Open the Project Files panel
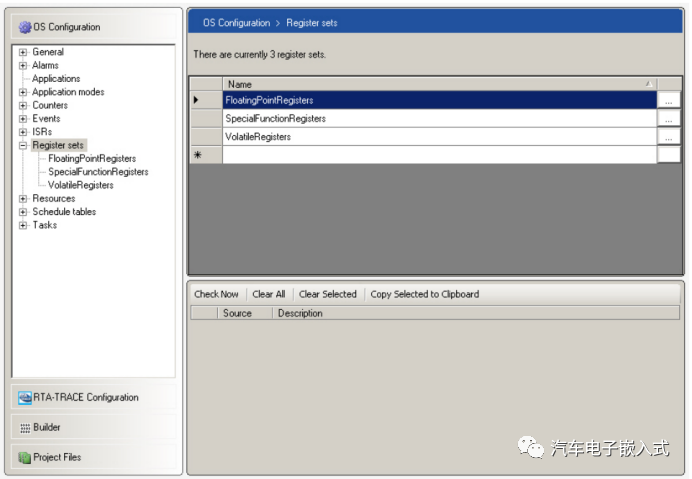The width and height of the screenshot is (692, 479). click(x=94, y=457)
